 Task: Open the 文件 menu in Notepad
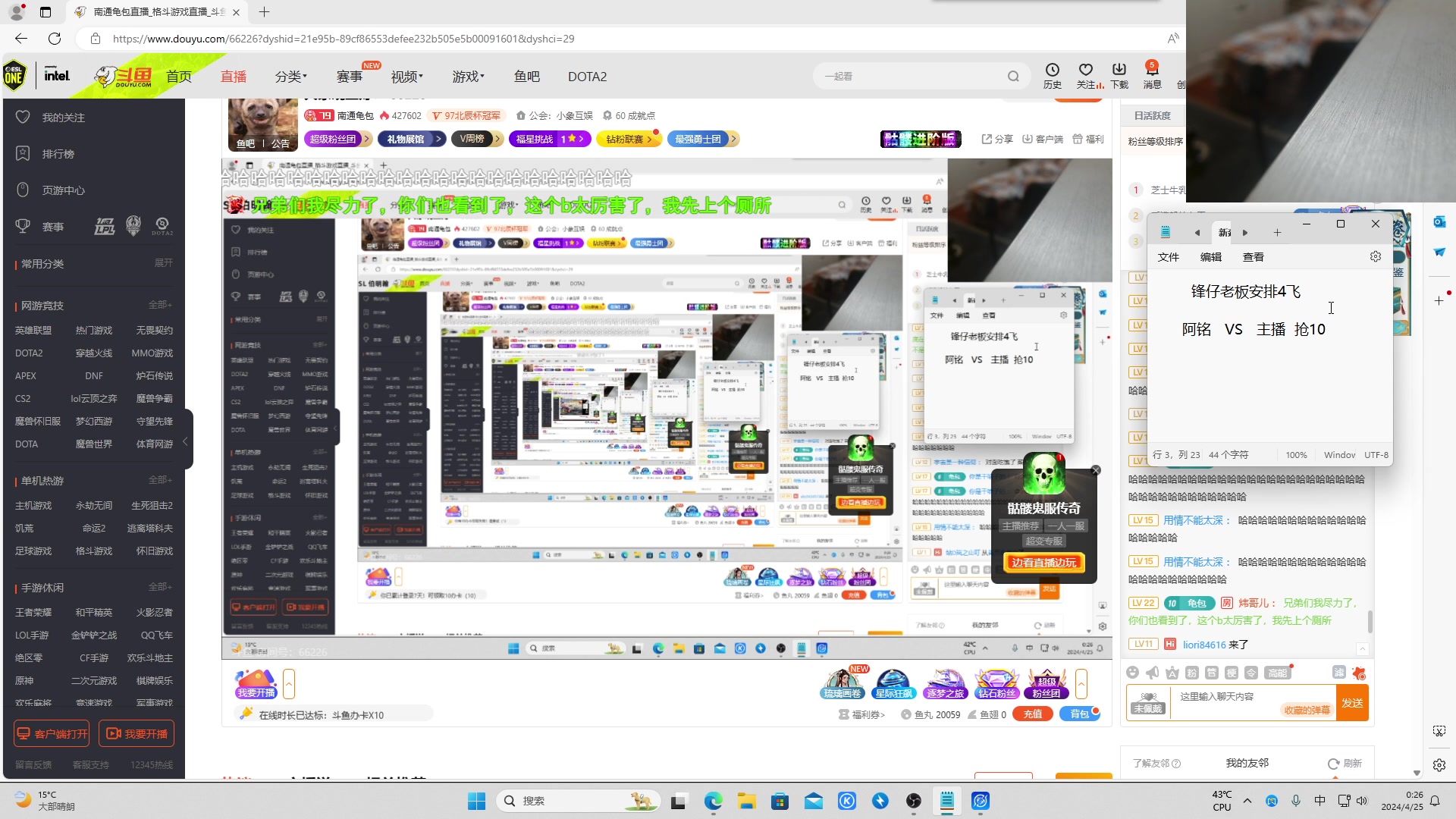coord(1168,257)
